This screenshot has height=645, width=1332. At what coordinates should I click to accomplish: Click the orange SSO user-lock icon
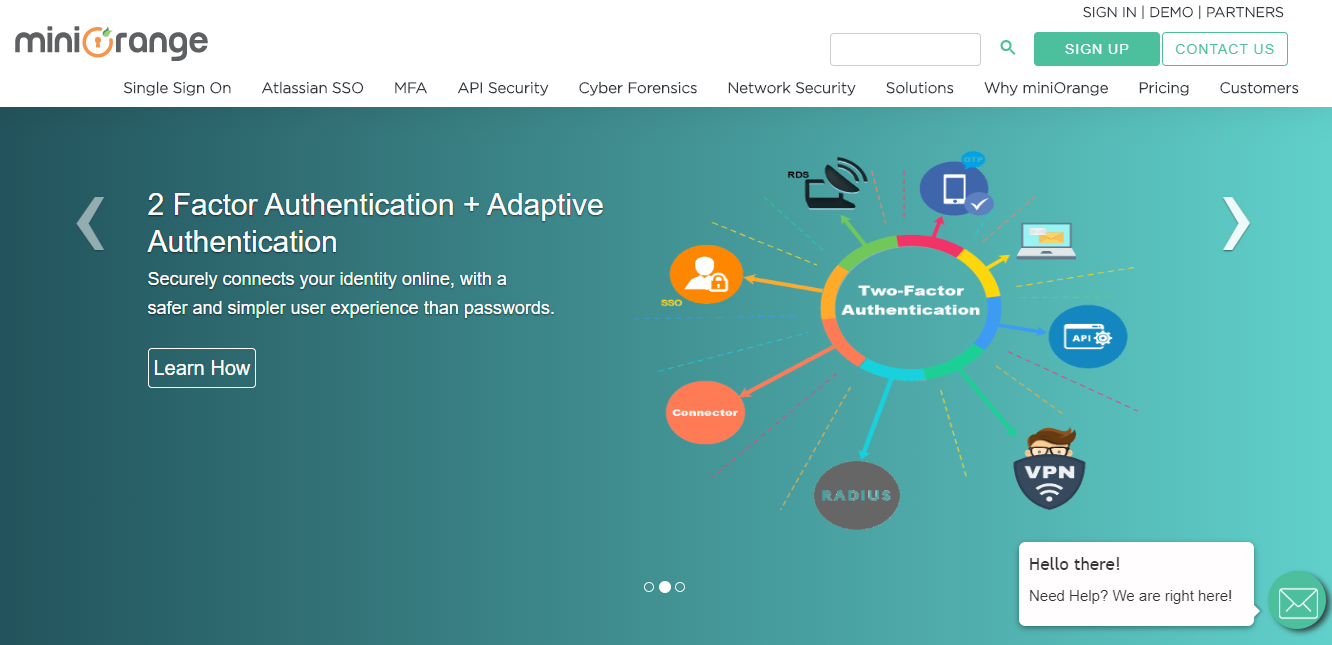[x=706, y=275]
